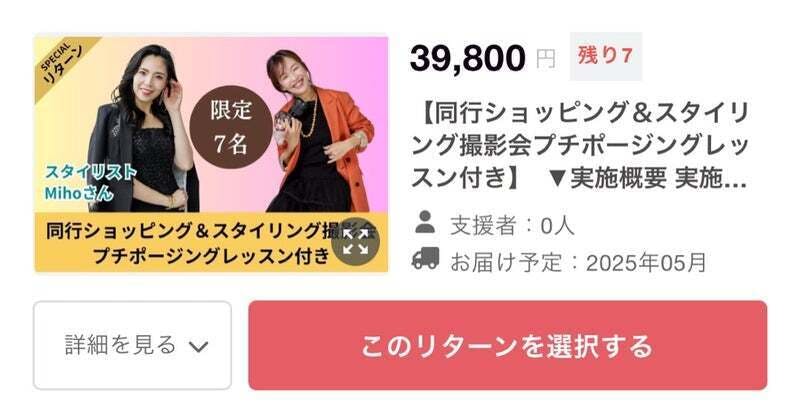Click the chevron beside 詳細を見る
Image resolution: width=800 pixels, height=412 pixels.
(x=198, y=347)
